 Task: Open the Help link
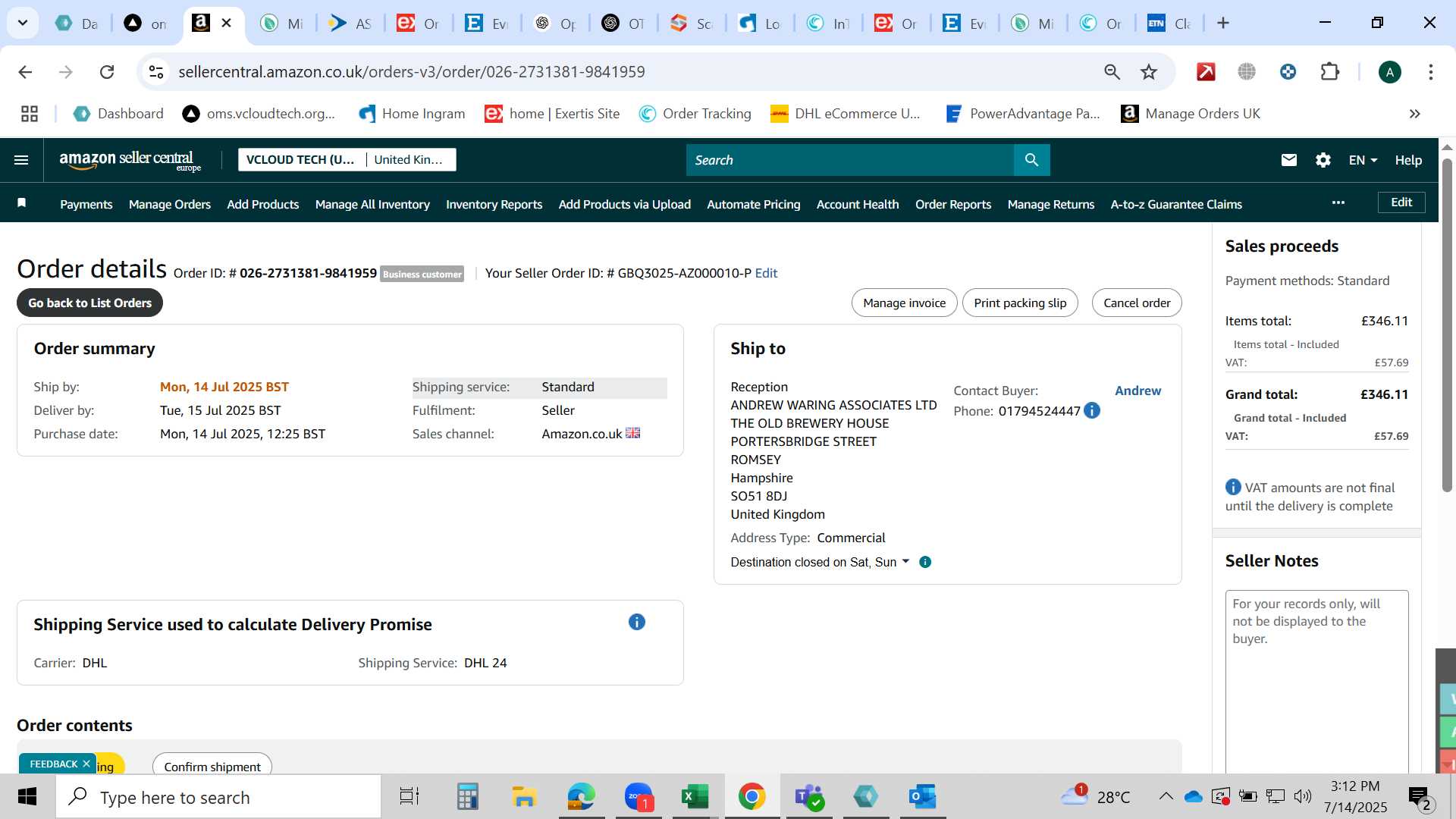1407,160
